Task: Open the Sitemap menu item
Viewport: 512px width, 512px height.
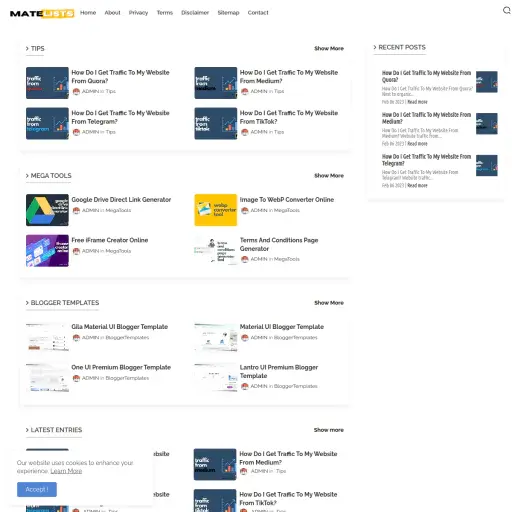Action: pos(228,13)
